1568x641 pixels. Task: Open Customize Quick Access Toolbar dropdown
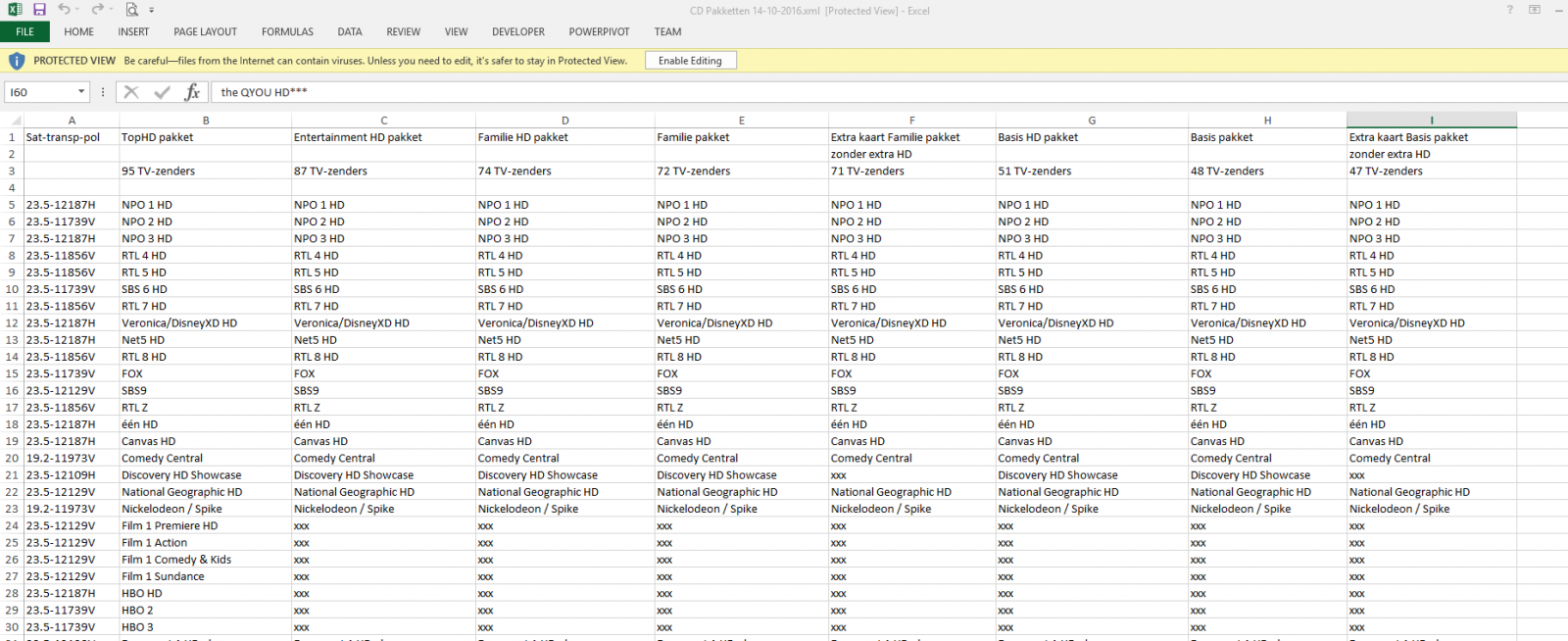(x=152, y=11)
